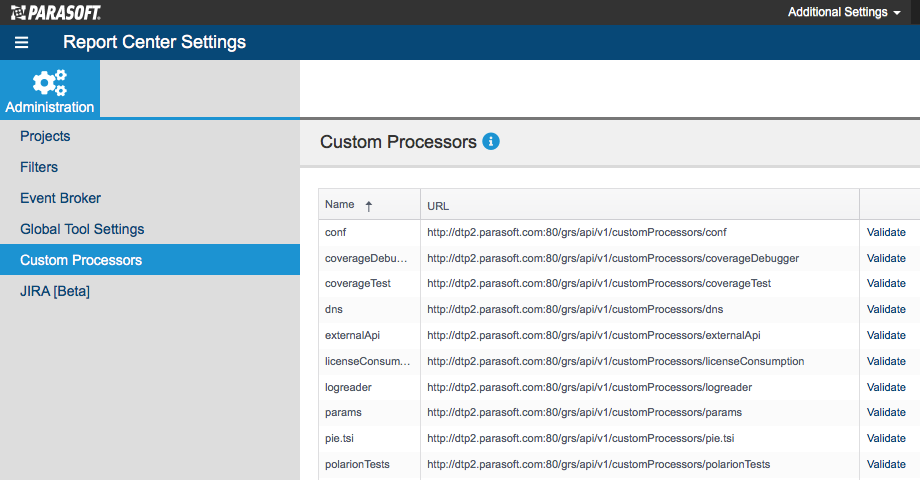This screenshot has width=920, height=480.
Task: Validate the conf processor
Action: tap(886, 232)
